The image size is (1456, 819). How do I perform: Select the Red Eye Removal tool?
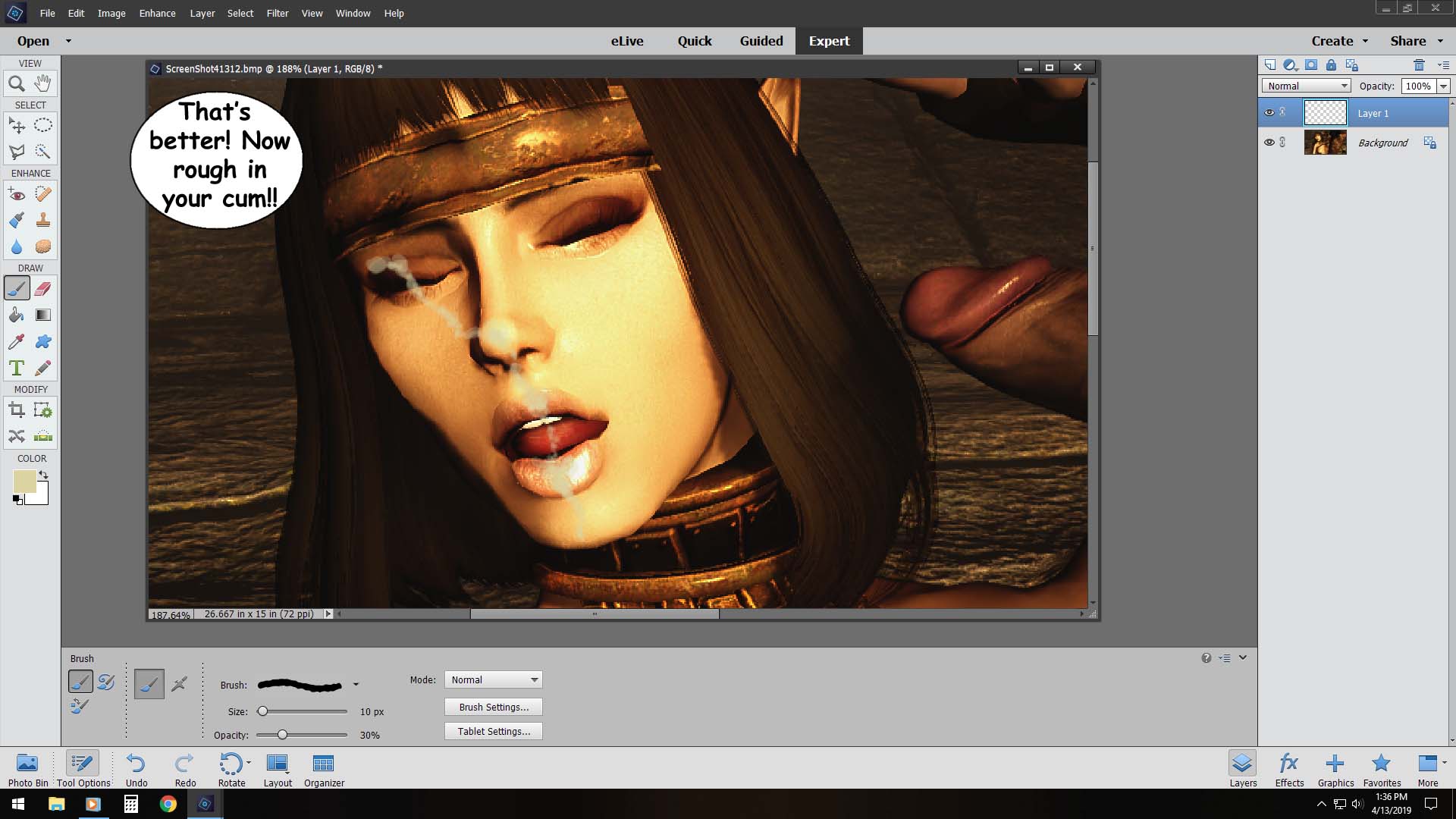(17, 194)
